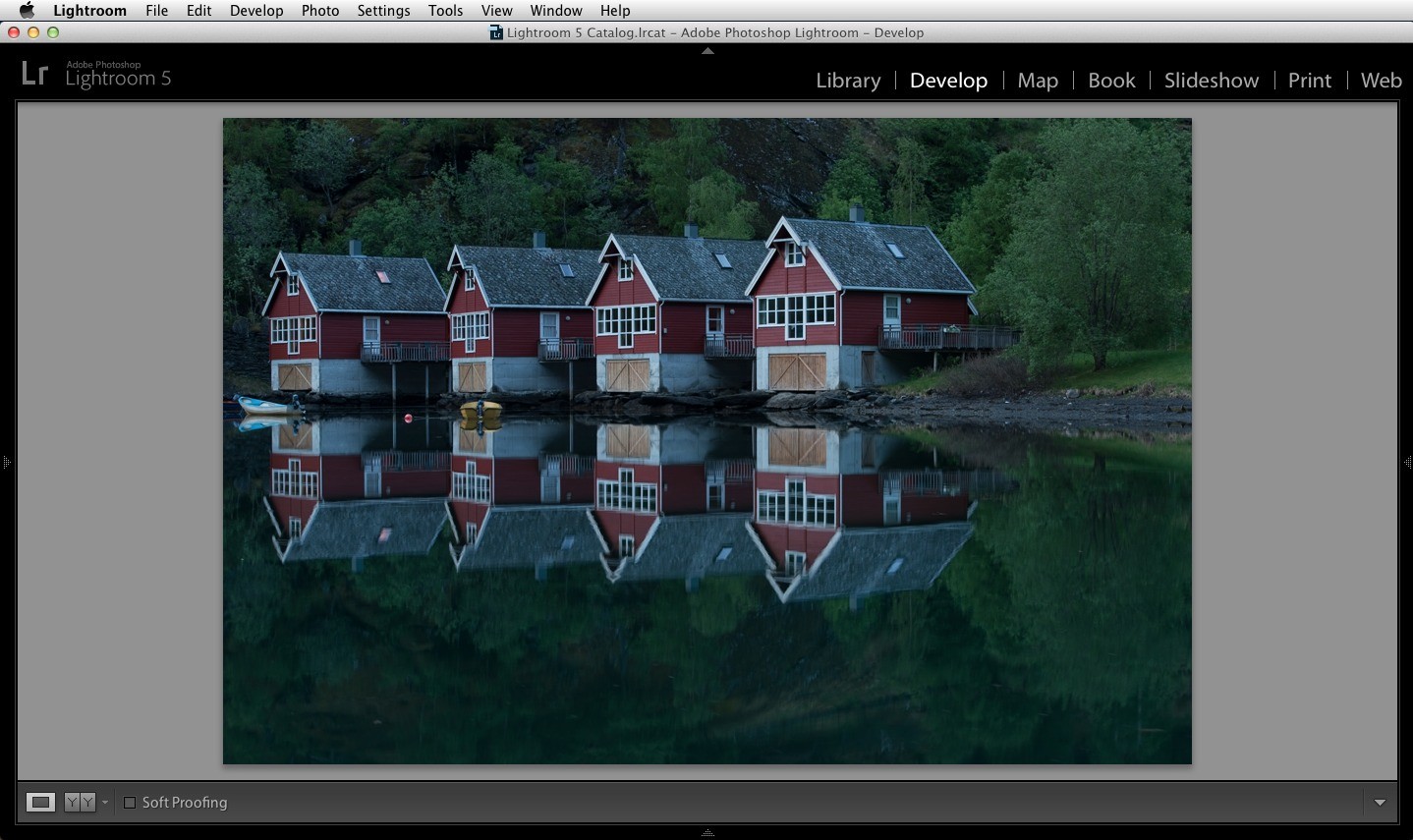Screen dimensions: 1413x840
Task: Switch to the Map module
Action: click(x=1038, y=81)
